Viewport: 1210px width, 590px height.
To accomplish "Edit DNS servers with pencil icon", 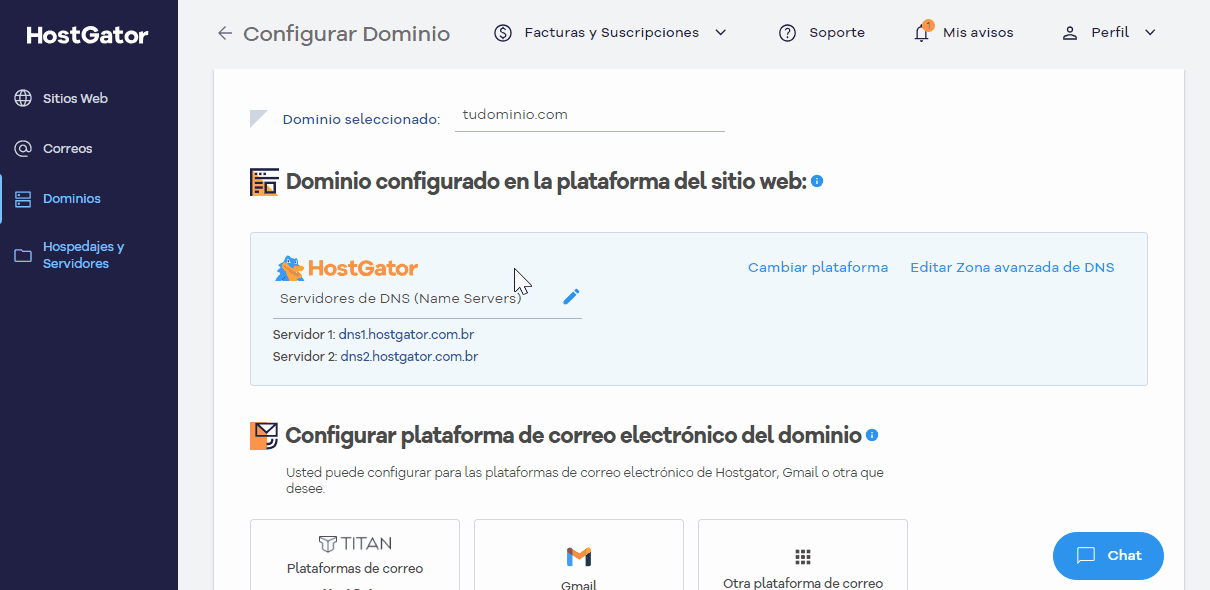I will pyautogui.click(x=571, y=297).
